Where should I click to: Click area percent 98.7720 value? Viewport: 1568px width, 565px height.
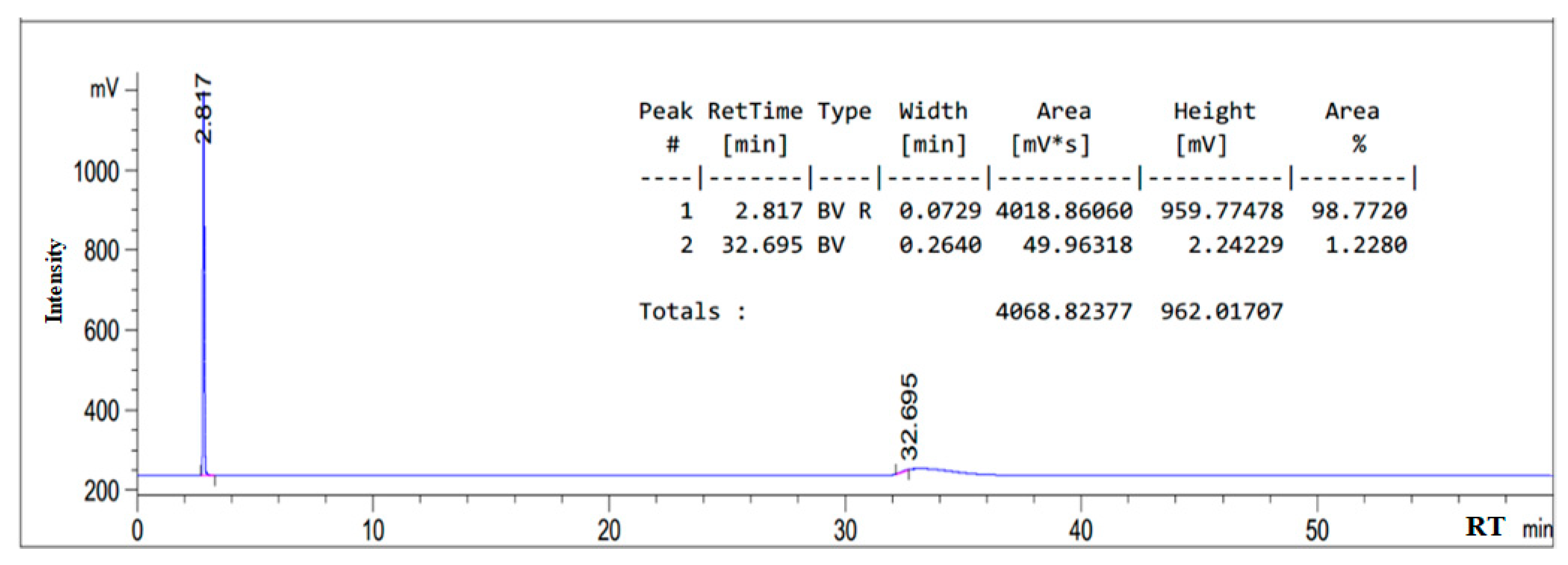point(1359,211)
